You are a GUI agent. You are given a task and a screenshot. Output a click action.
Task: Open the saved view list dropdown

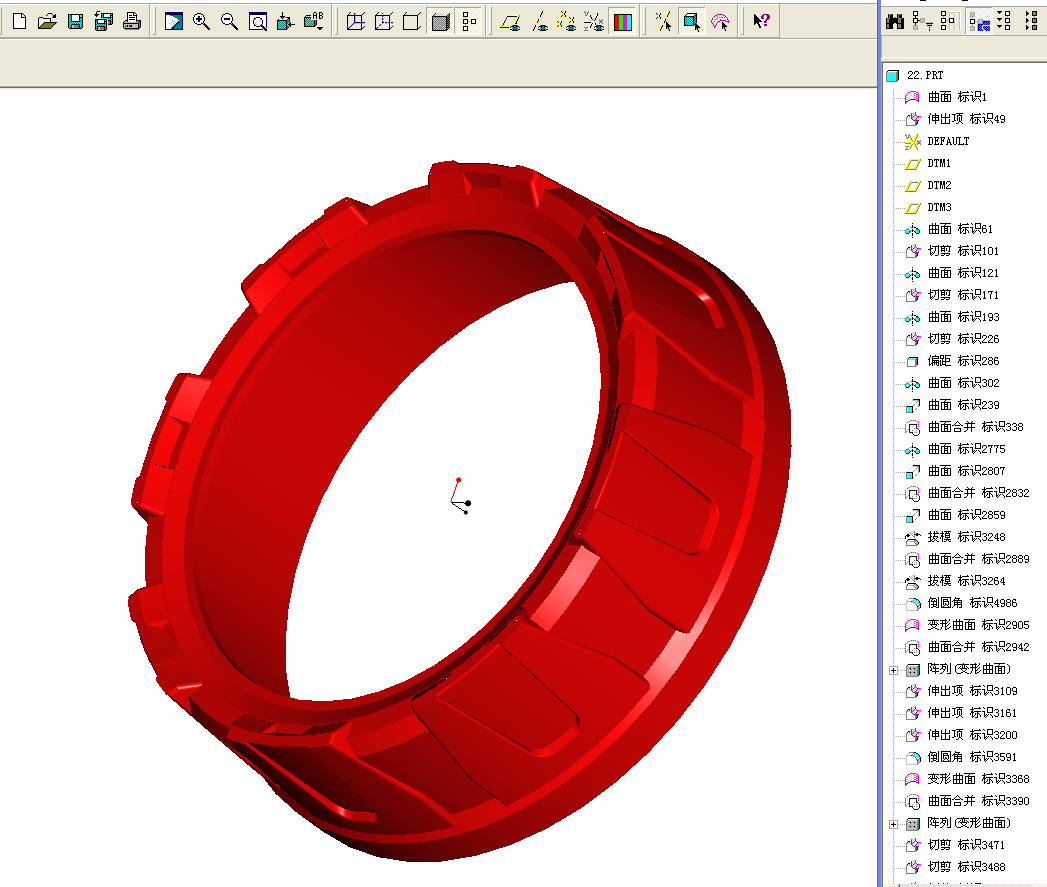click(314, 22)
